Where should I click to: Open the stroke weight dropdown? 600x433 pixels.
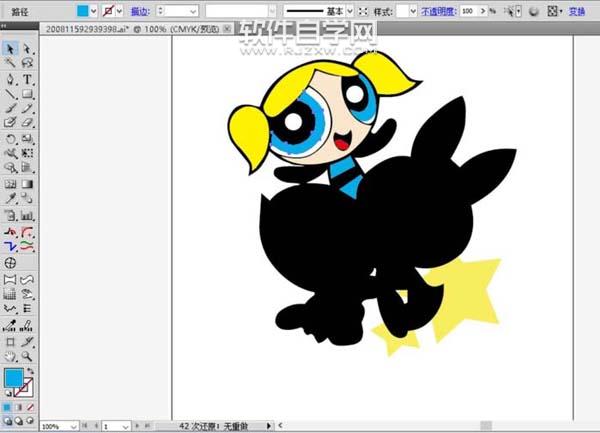pos(193,12)
